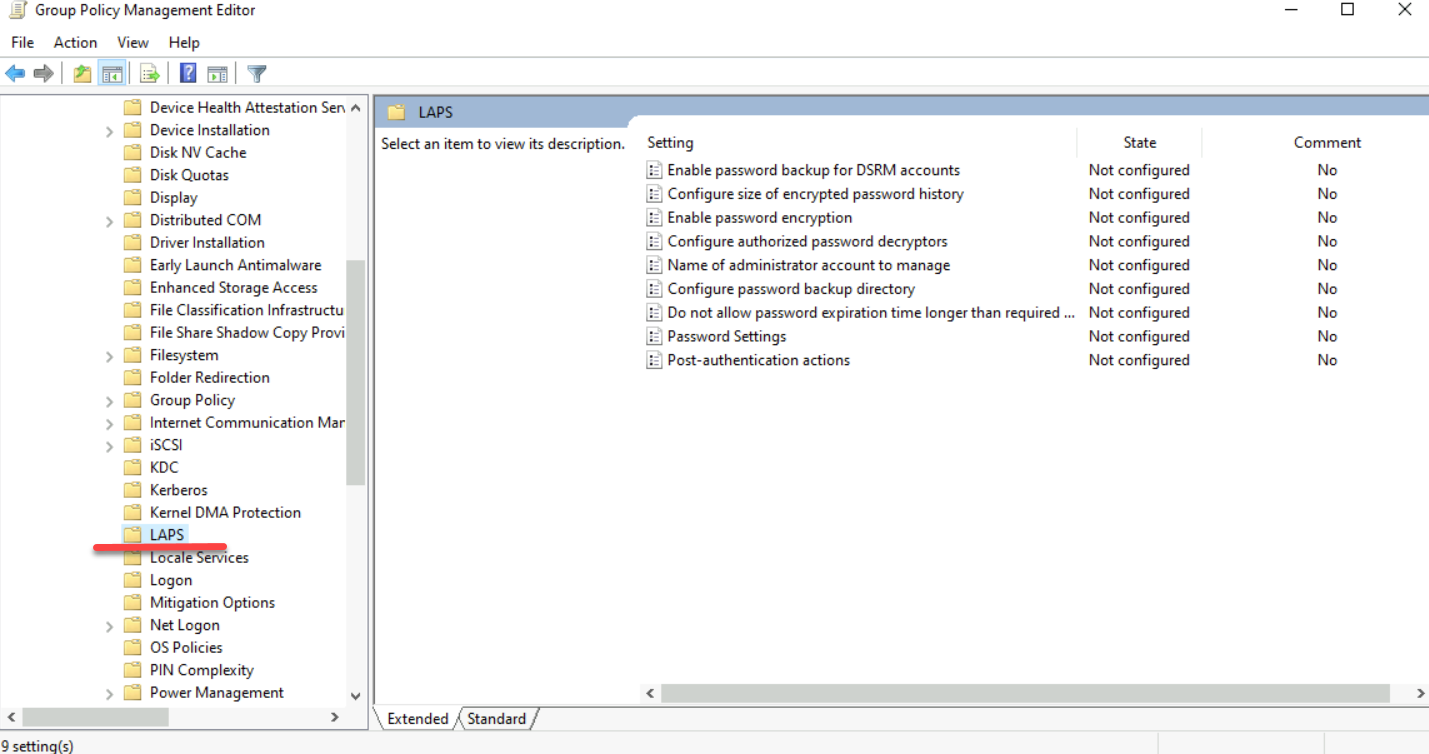Open Help via the question mark icon
This screenshot has width=1429, height=754.
coord(187,72)
